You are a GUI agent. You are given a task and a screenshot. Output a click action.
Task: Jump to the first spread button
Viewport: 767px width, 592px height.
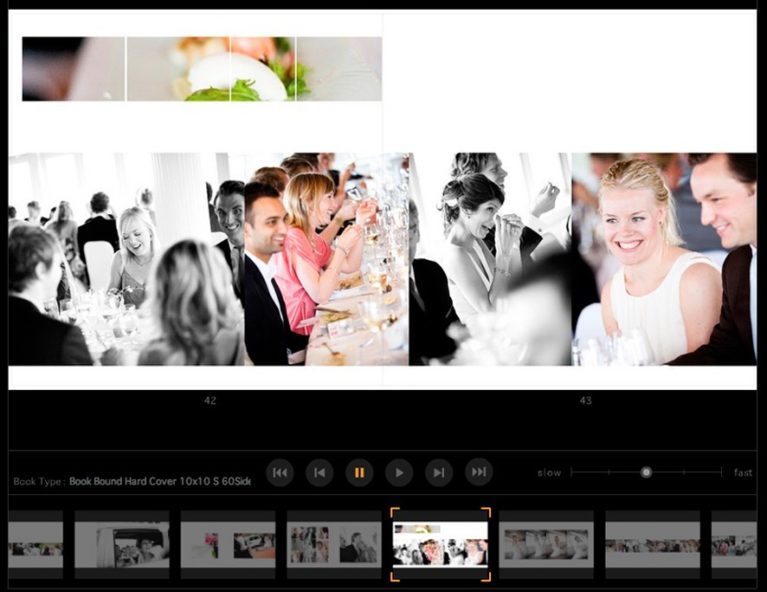pyautogui.click(x=280, y=472)
